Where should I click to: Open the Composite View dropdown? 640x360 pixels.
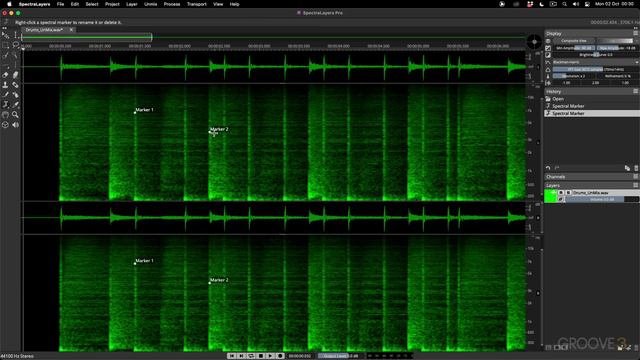575,41
